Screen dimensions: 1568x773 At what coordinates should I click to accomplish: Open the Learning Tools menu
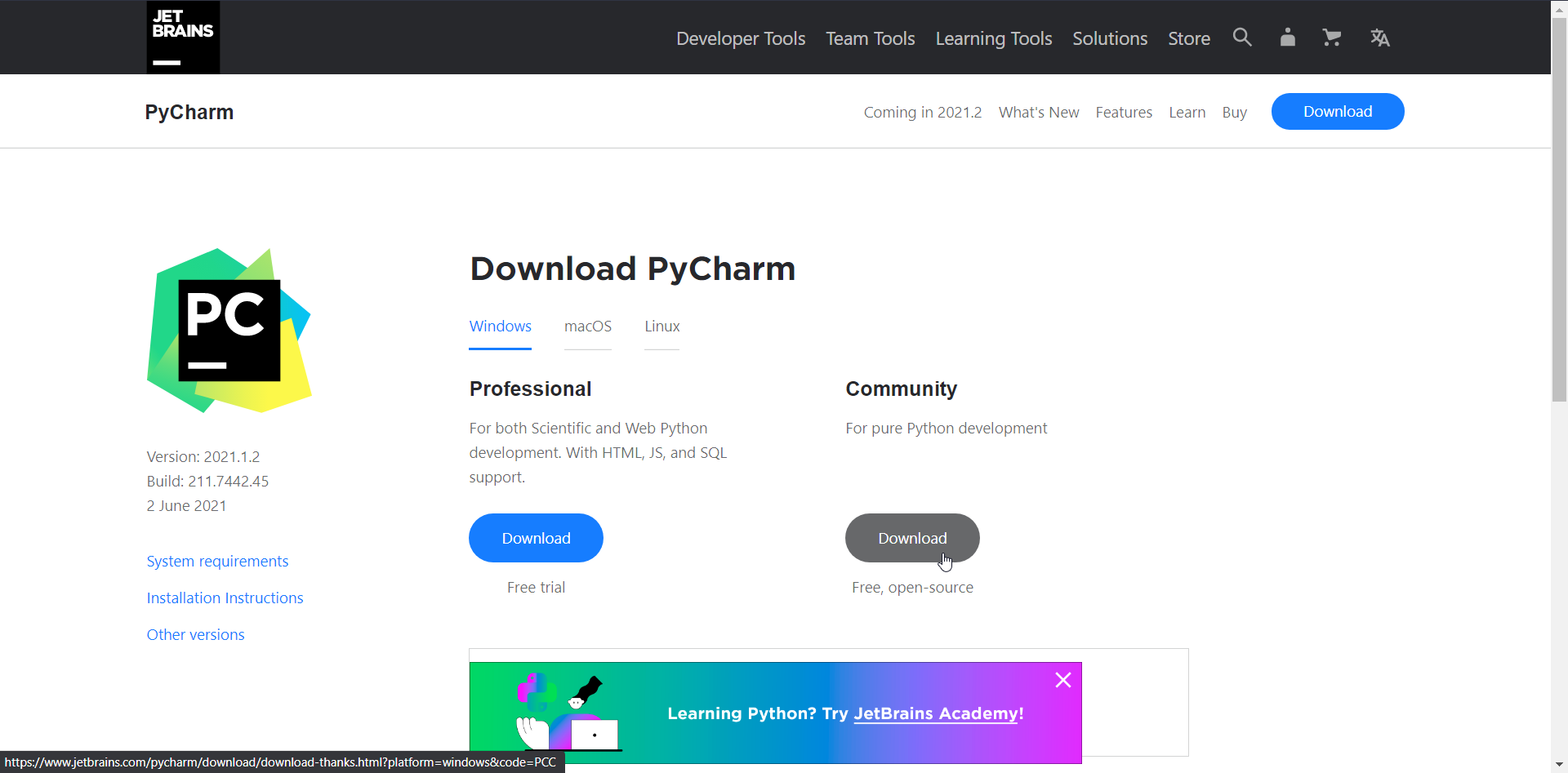point(994,38)
